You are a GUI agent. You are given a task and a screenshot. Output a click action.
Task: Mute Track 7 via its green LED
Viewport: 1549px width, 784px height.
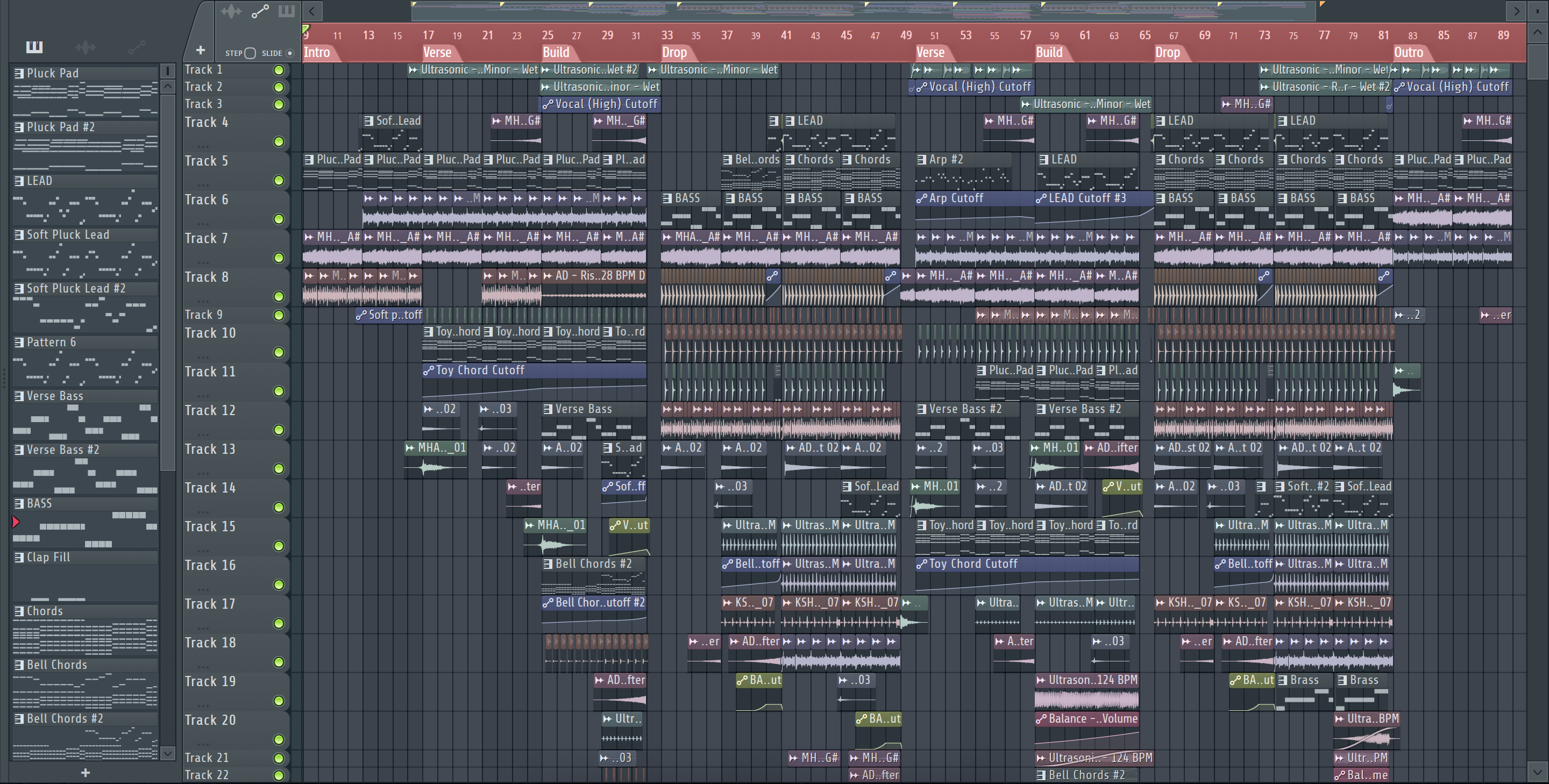pos(279,258)
